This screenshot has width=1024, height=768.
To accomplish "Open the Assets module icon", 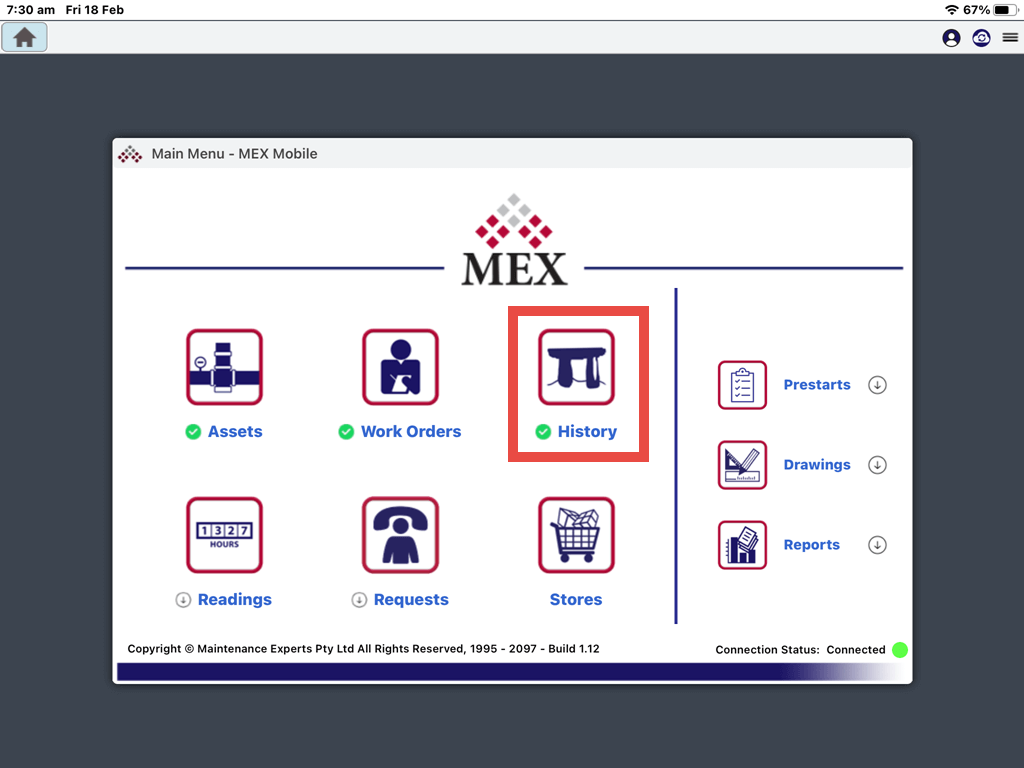I will (x=224, y=367).
